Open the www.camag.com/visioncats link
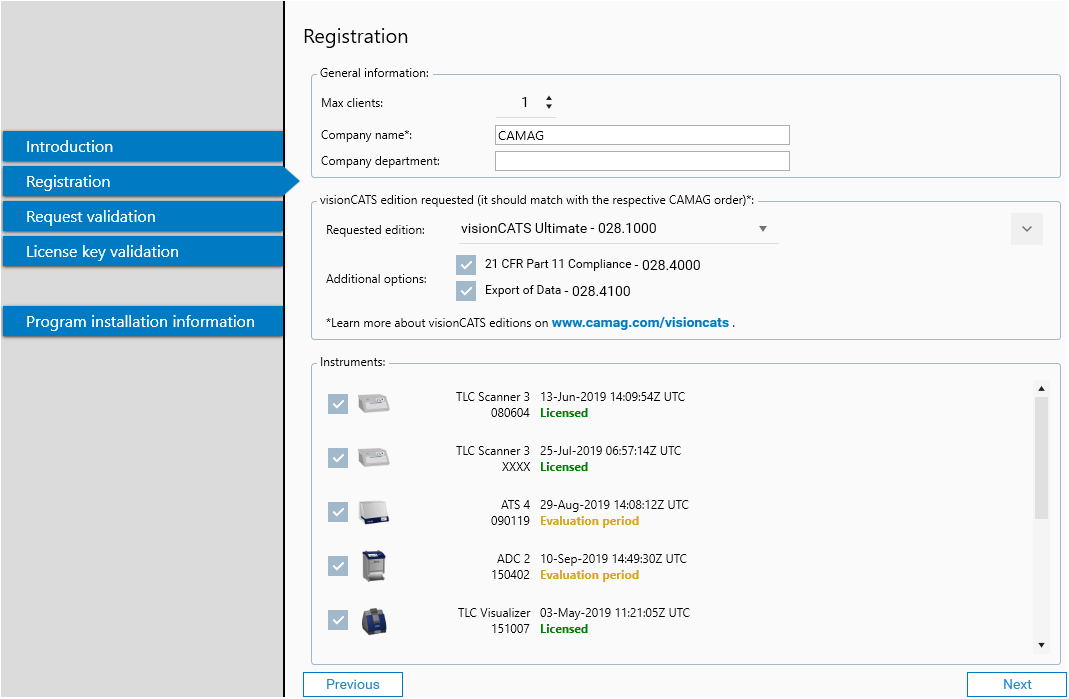 coord(642,322)
